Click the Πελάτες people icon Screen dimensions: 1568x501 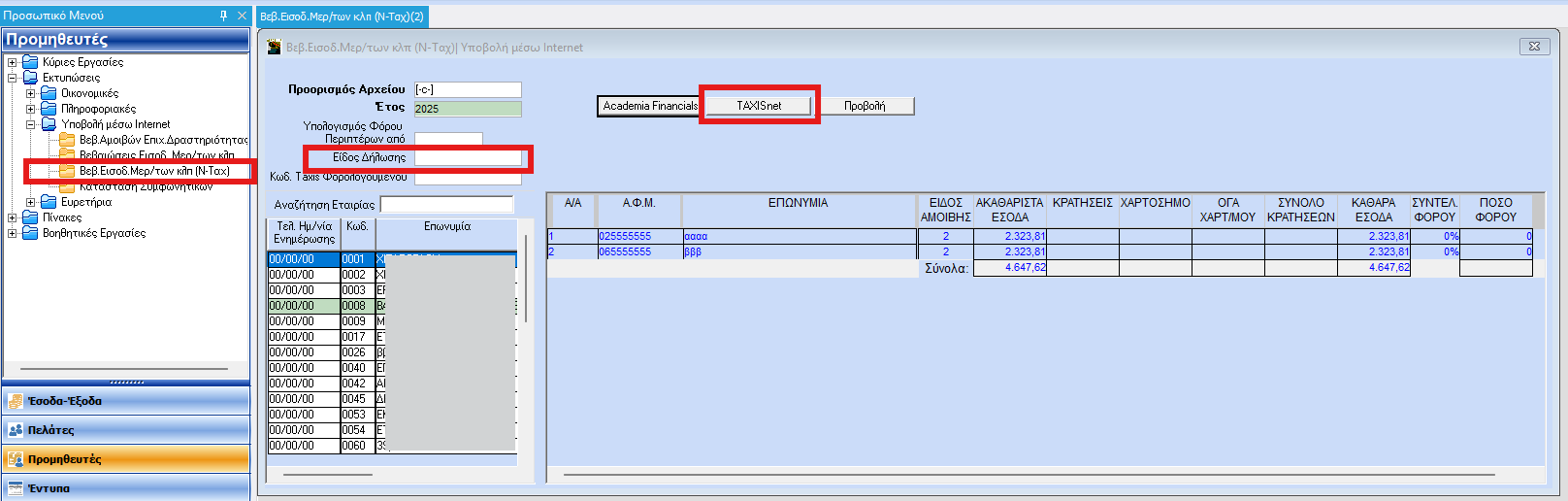[16, 430]
